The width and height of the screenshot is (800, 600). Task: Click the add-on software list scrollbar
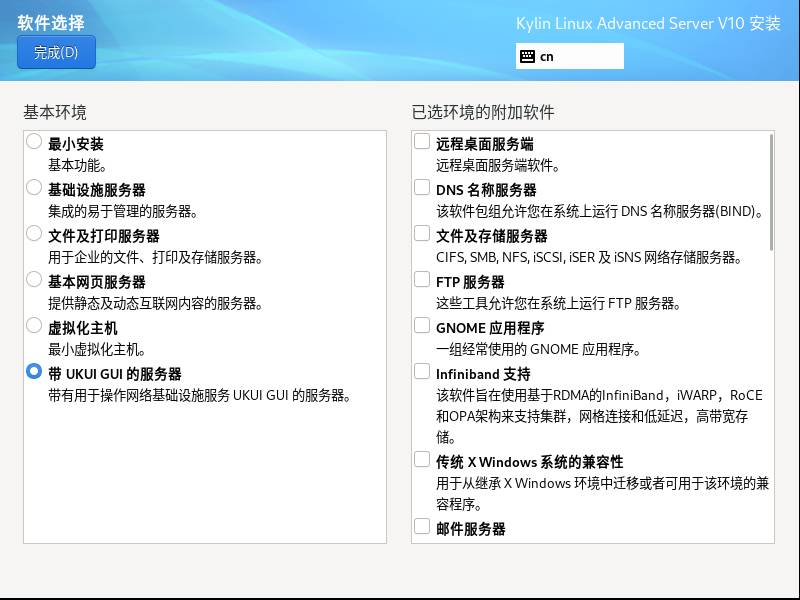[x=771, y=192]
